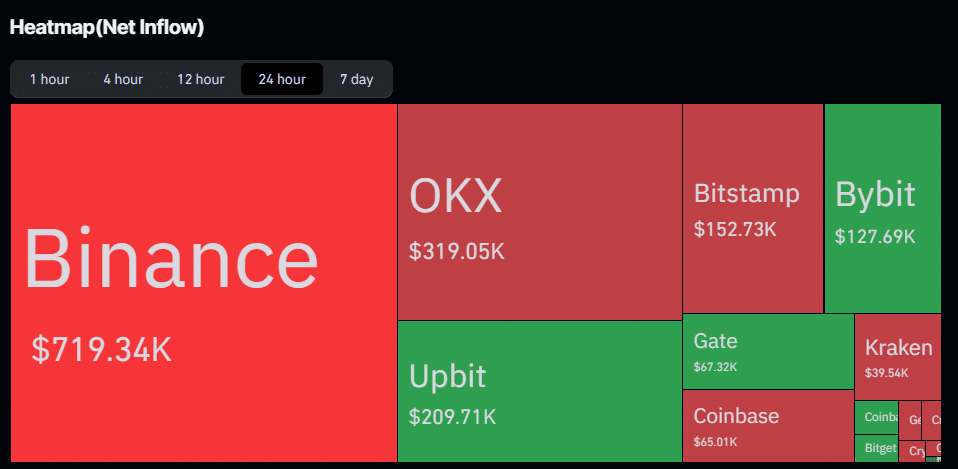Choose the 12 hour timeframe
This screenshot has height=469, width=958.
click(x=200, y=79)
